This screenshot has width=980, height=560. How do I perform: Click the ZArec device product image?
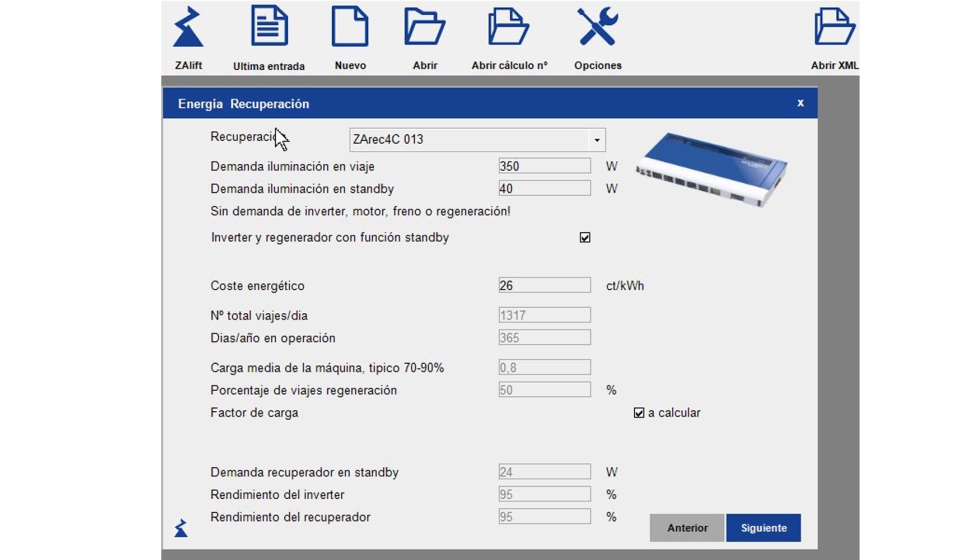(712, 168)
